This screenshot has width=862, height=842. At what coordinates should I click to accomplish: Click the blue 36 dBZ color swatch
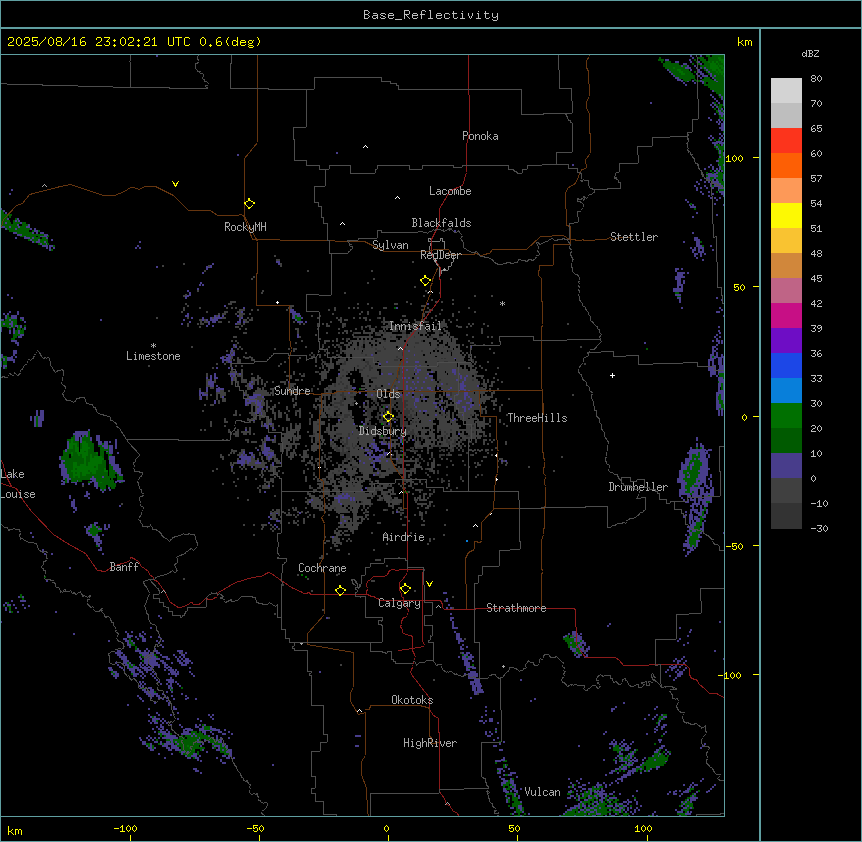click(786, 365)
